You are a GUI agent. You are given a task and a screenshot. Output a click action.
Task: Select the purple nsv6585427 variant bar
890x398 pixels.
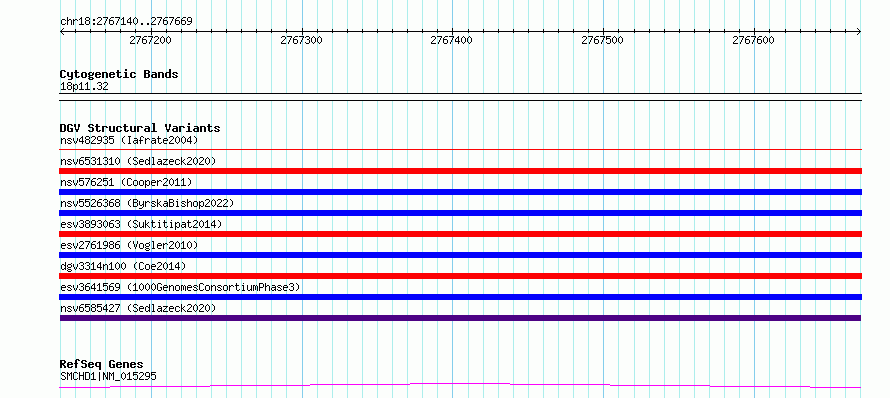click(x=460, y=318)
